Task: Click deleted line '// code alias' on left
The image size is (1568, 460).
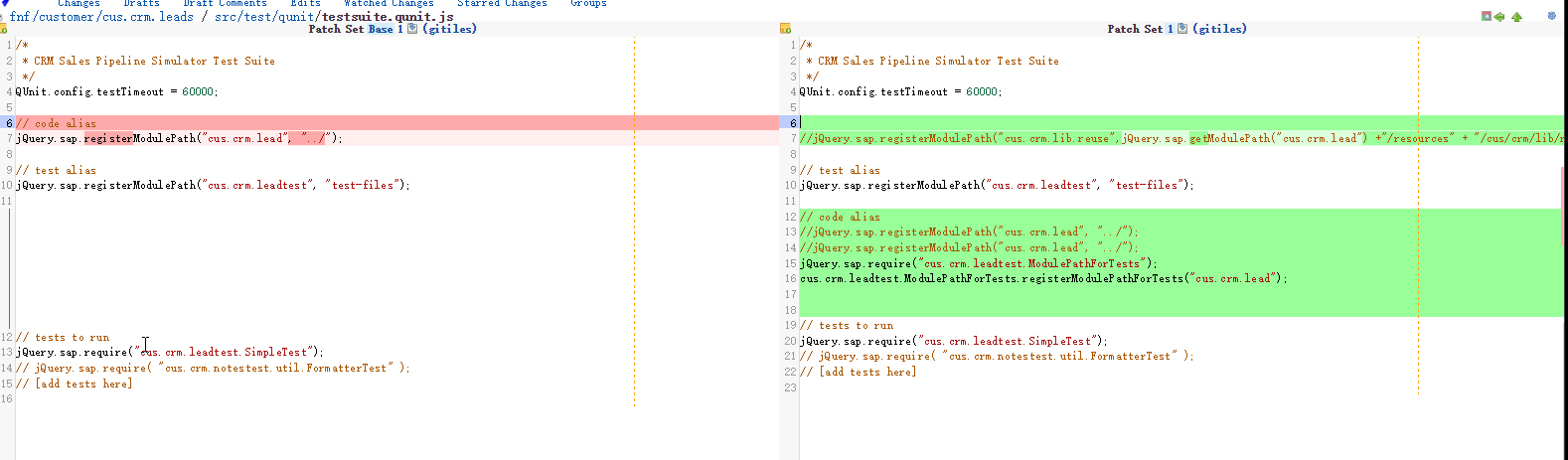Action: coord(57,123)
